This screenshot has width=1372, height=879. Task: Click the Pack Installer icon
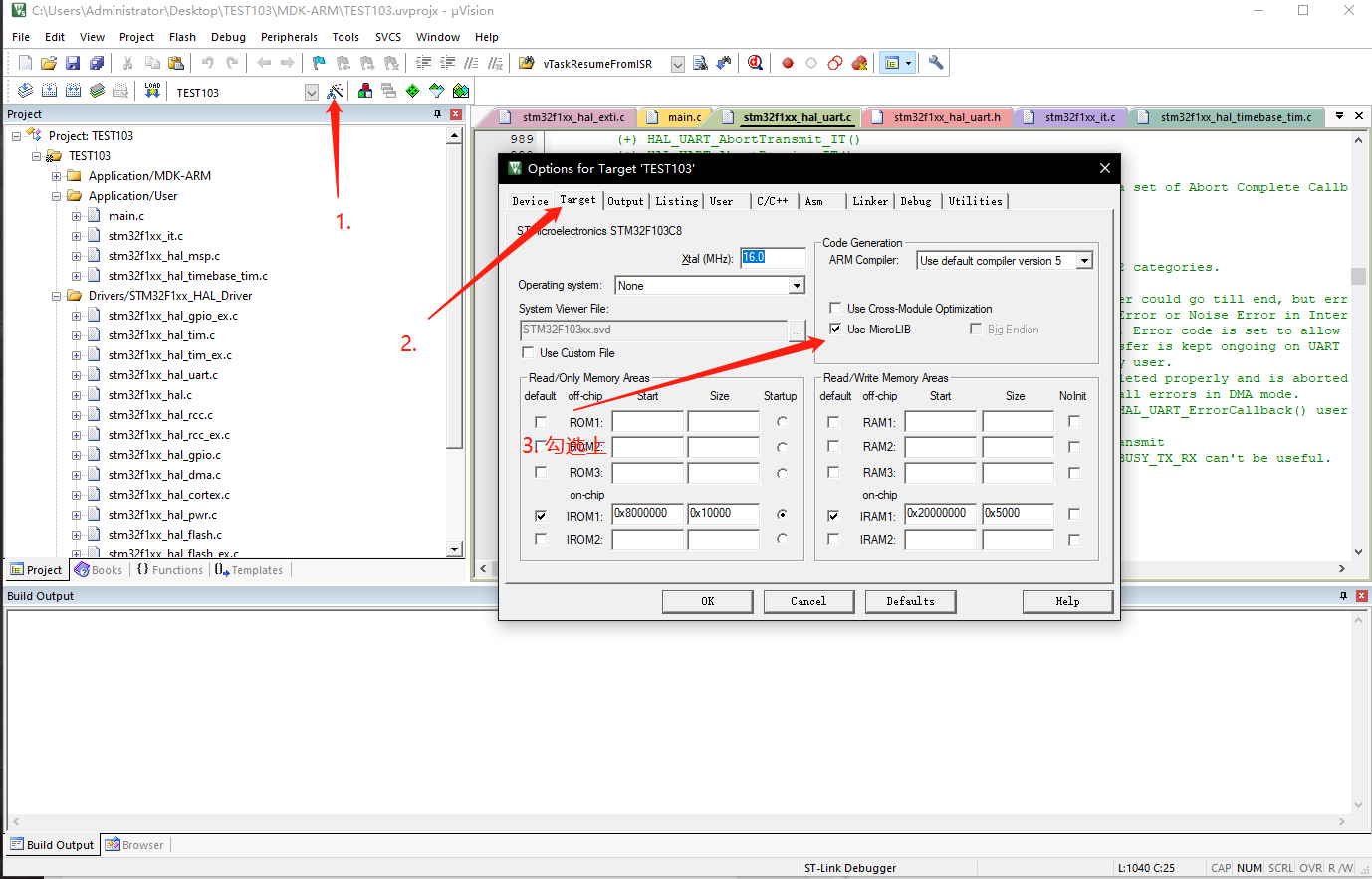point(461,91)
